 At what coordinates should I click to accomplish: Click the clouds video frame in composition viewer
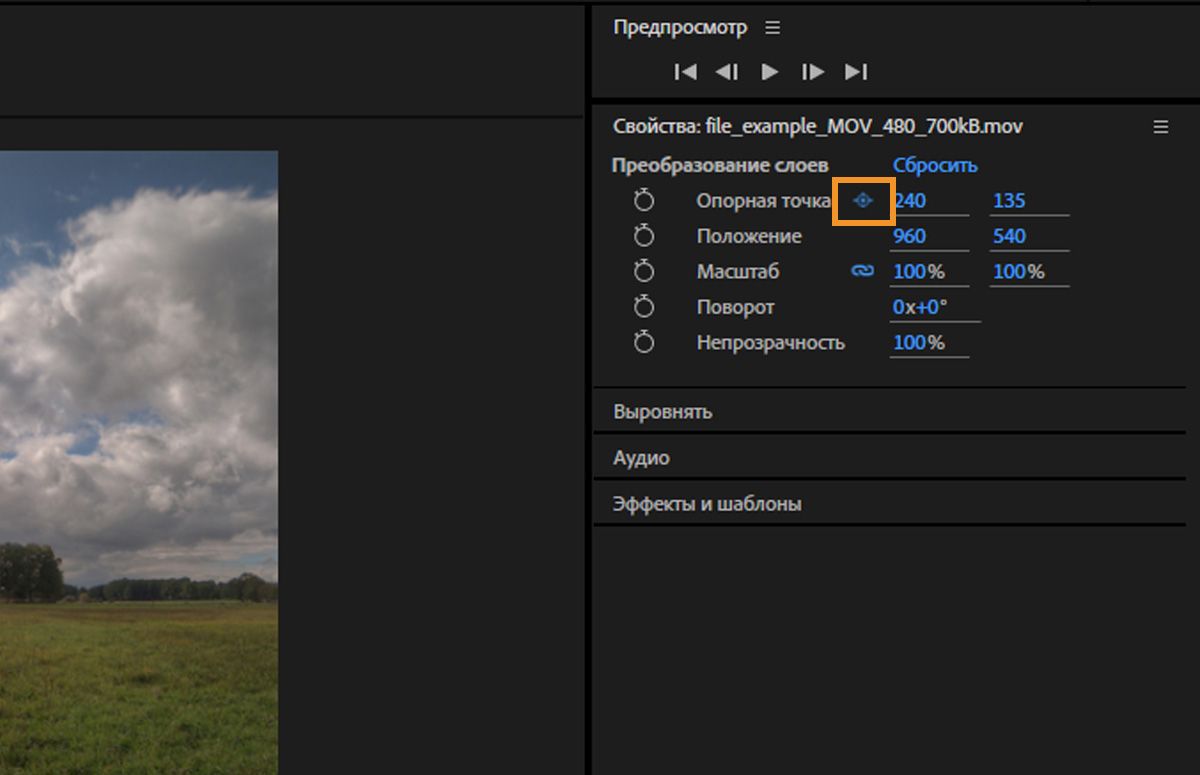139,462
